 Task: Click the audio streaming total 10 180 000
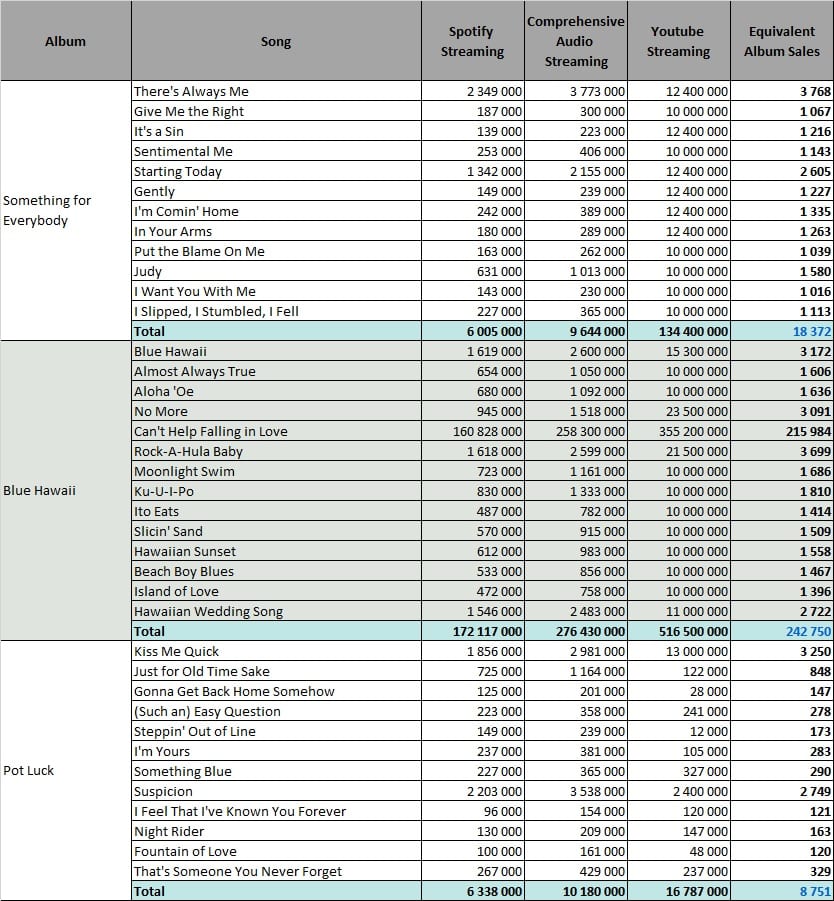pyautogui.click(x=576, y=891)
